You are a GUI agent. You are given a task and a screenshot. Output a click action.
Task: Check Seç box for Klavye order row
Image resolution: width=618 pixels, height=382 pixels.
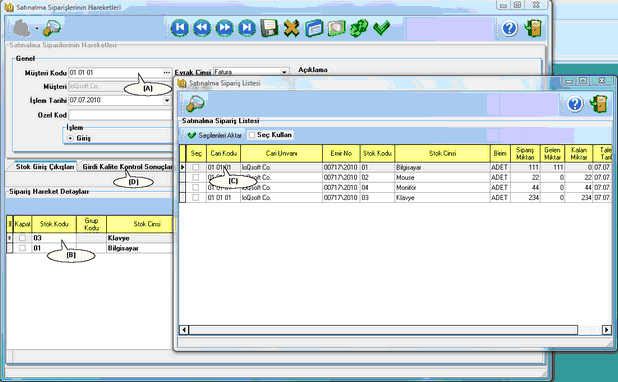[195, 198]
